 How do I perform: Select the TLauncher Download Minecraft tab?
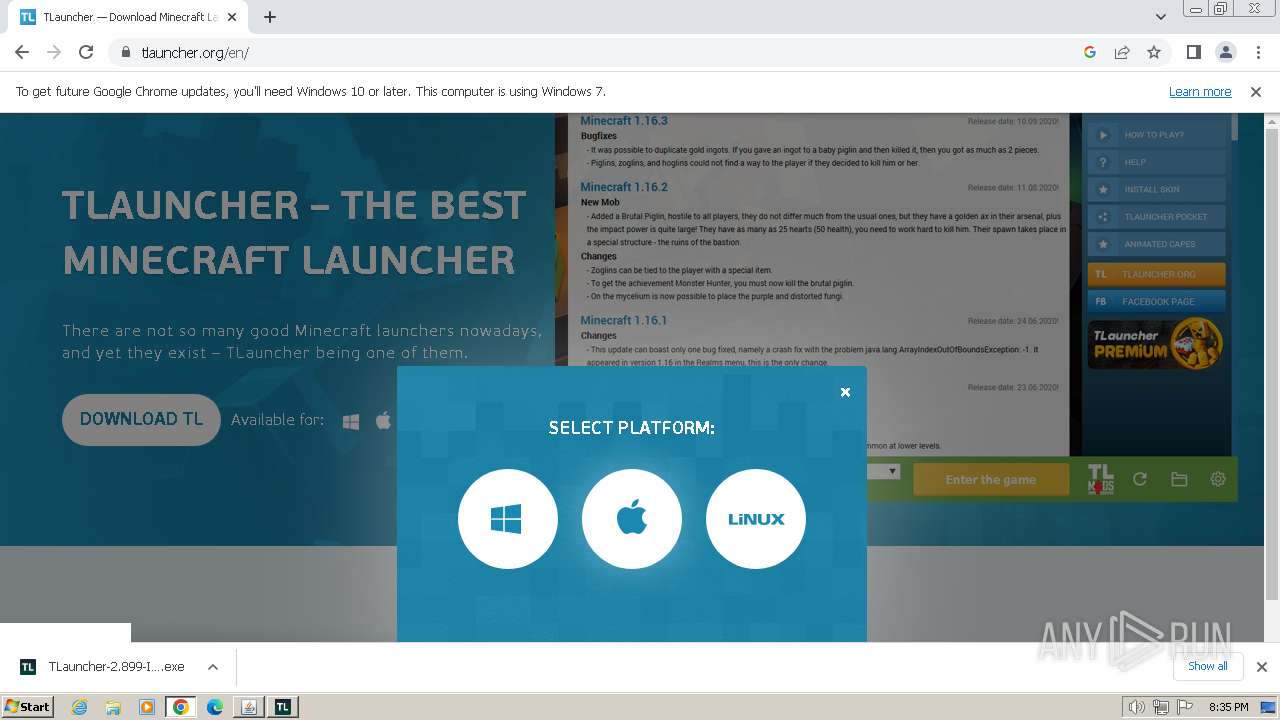[x=130, y=17]
